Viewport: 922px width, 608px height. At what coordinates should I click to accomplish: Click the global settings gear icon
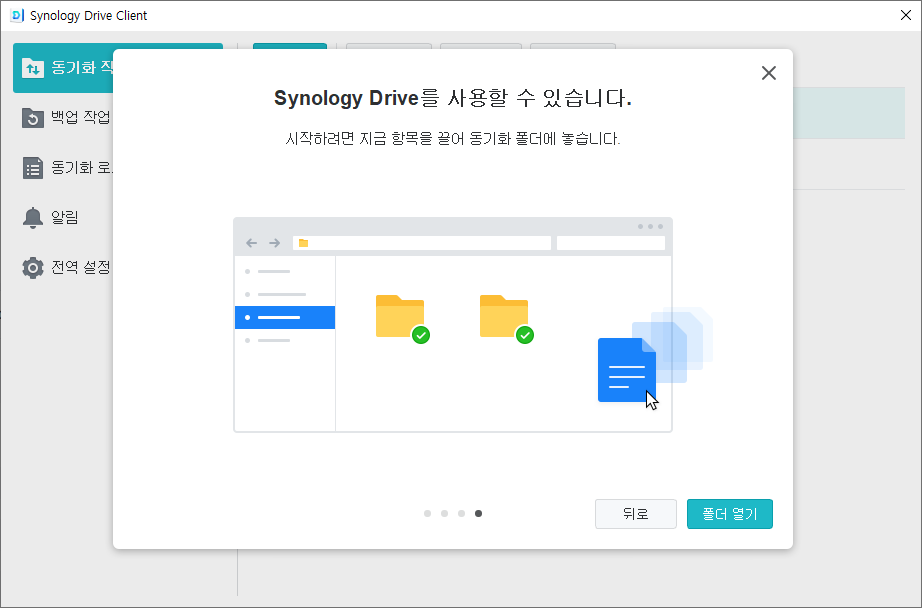(33, 268)
